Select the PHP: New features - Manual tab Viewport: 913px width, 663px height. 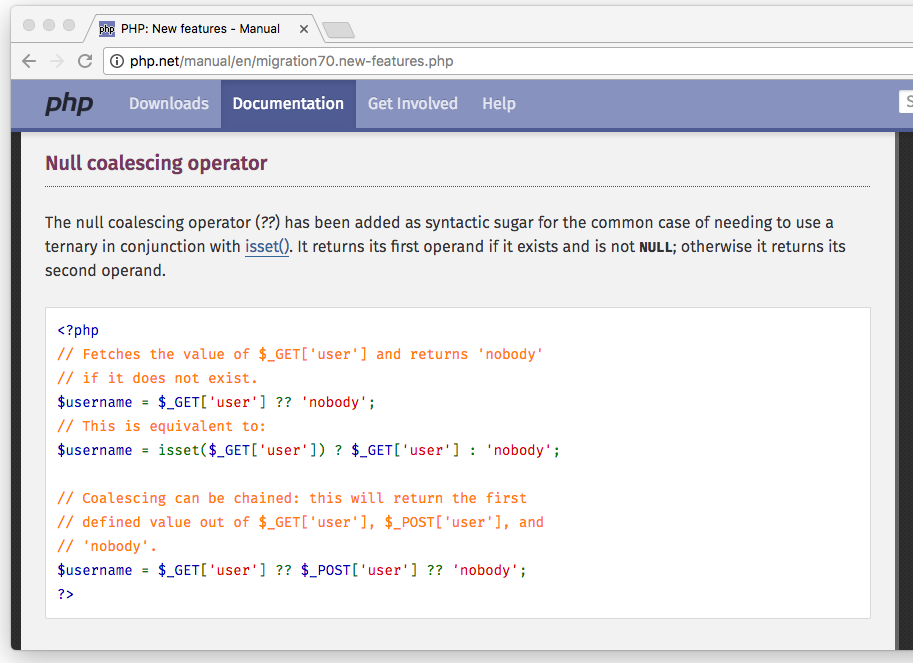coord(200,29)
